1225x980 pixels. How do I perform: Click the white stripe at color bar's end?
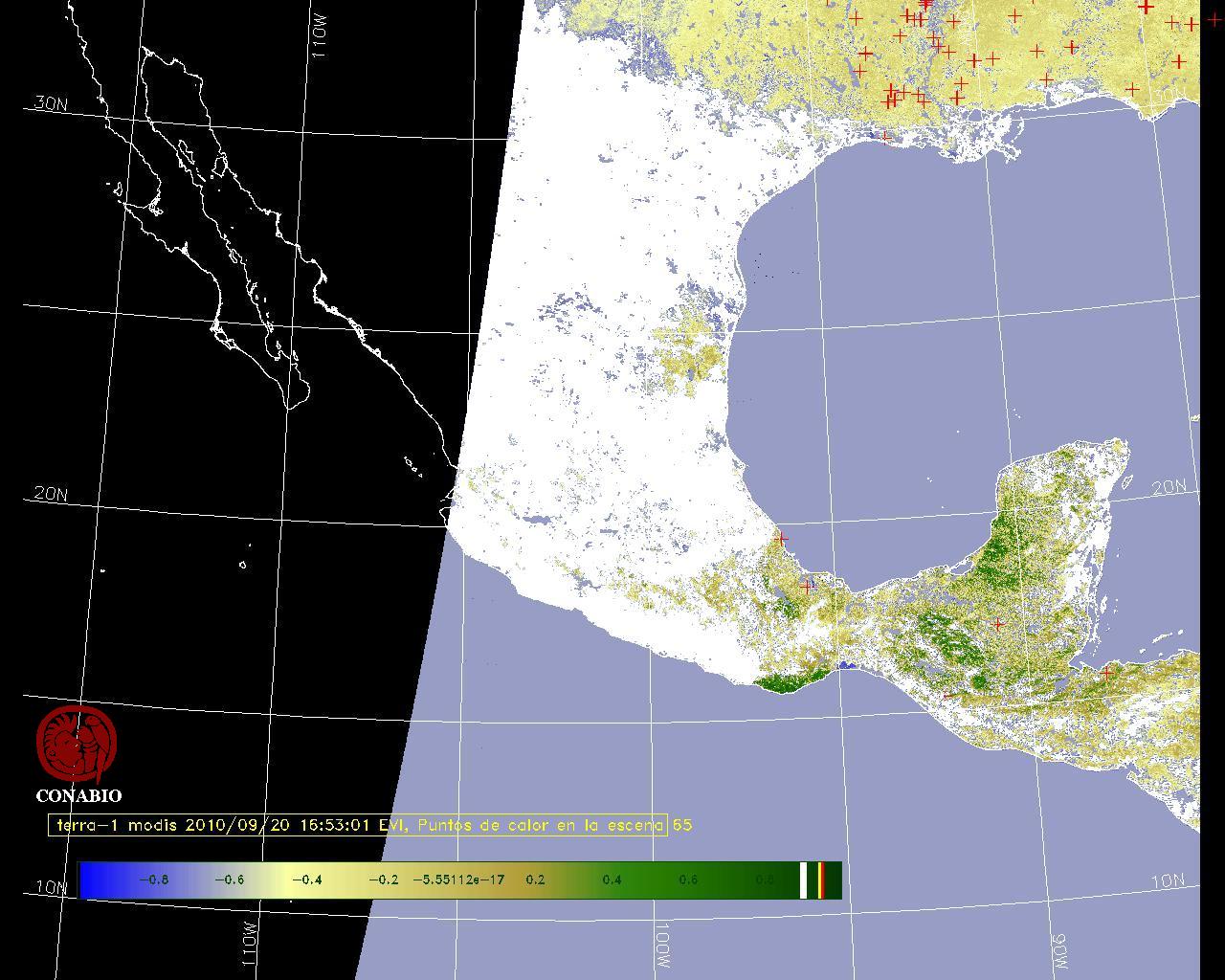coord(804,880)
